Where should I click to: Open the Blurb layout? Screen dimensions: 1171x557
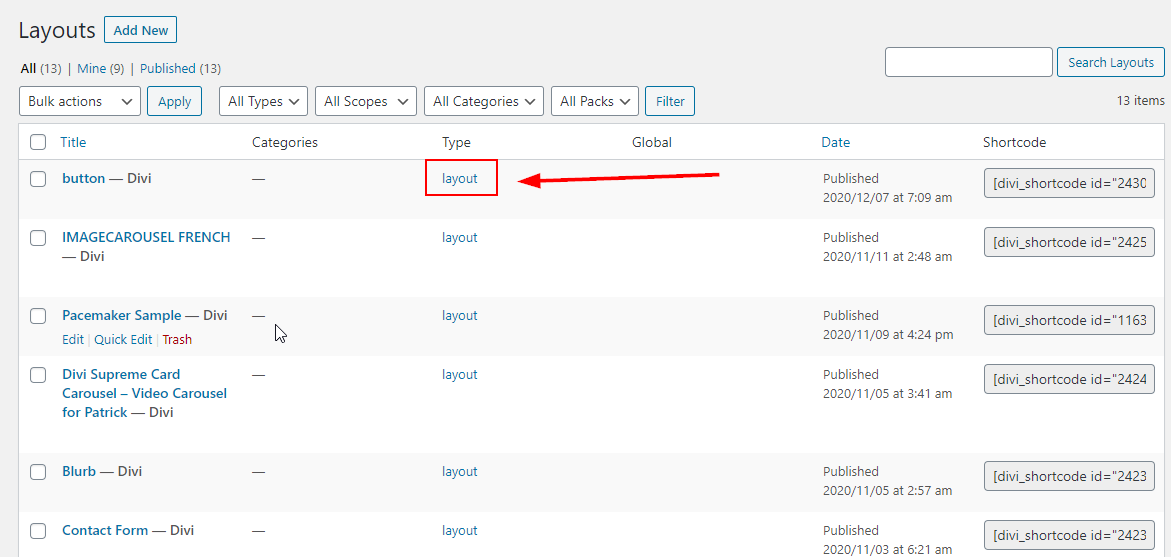pos(79,472)
